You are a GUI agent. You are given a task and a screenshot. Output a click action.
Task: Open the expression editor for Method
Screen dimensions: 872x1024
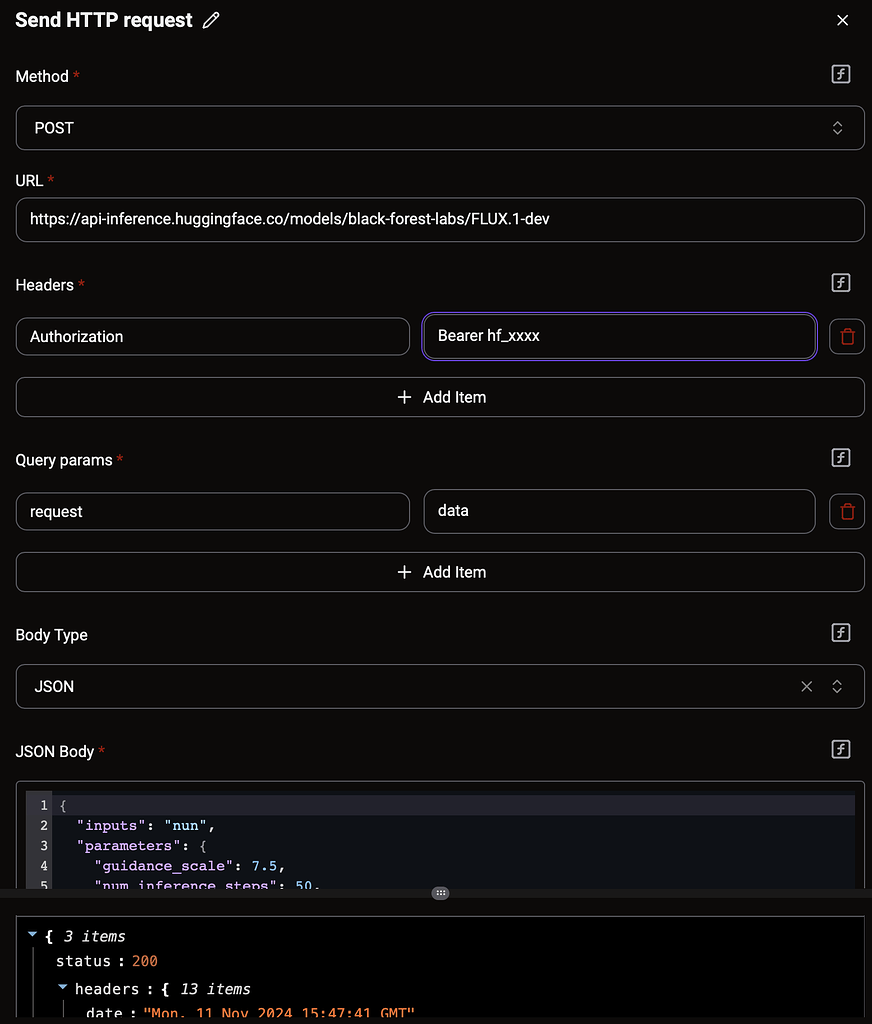point(840,74)
